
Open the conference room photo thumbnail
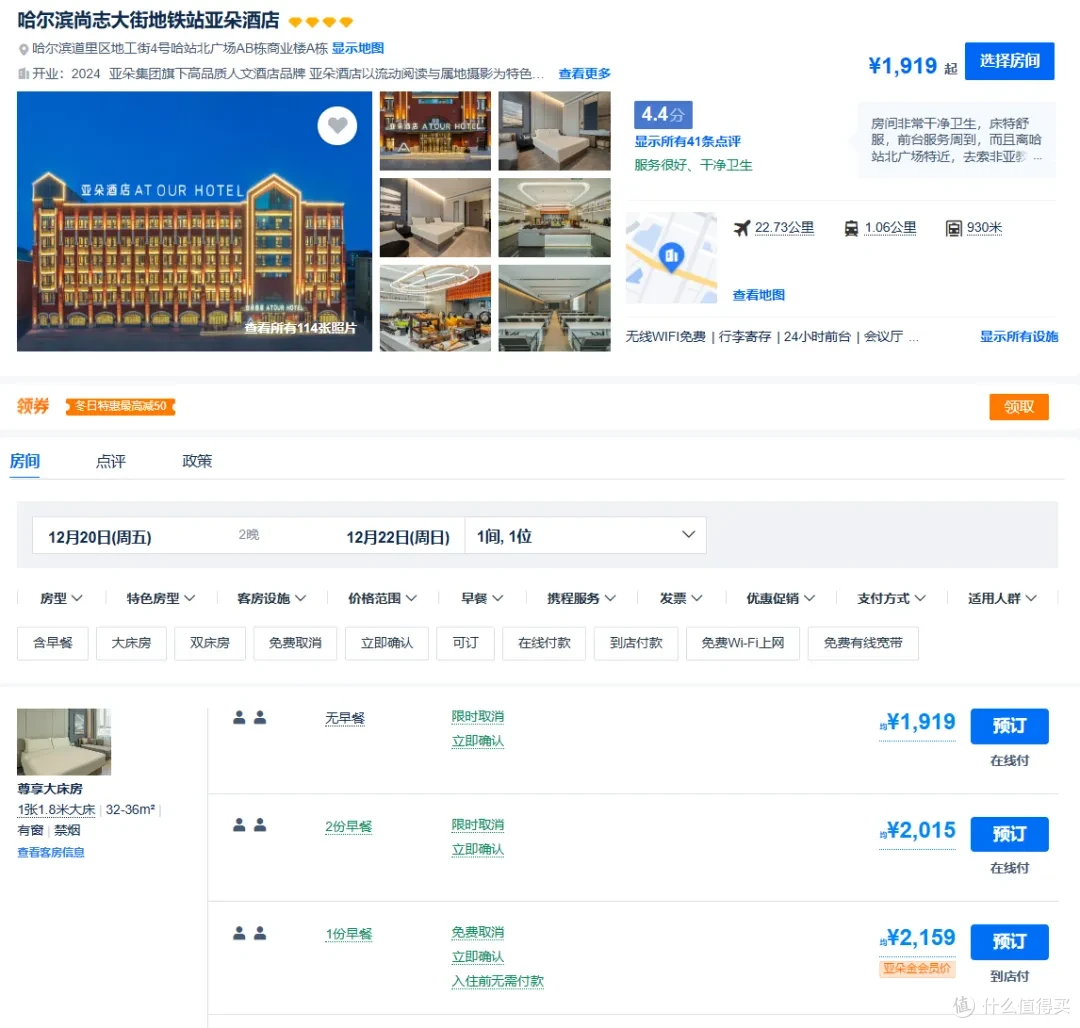tap(554, 308)
